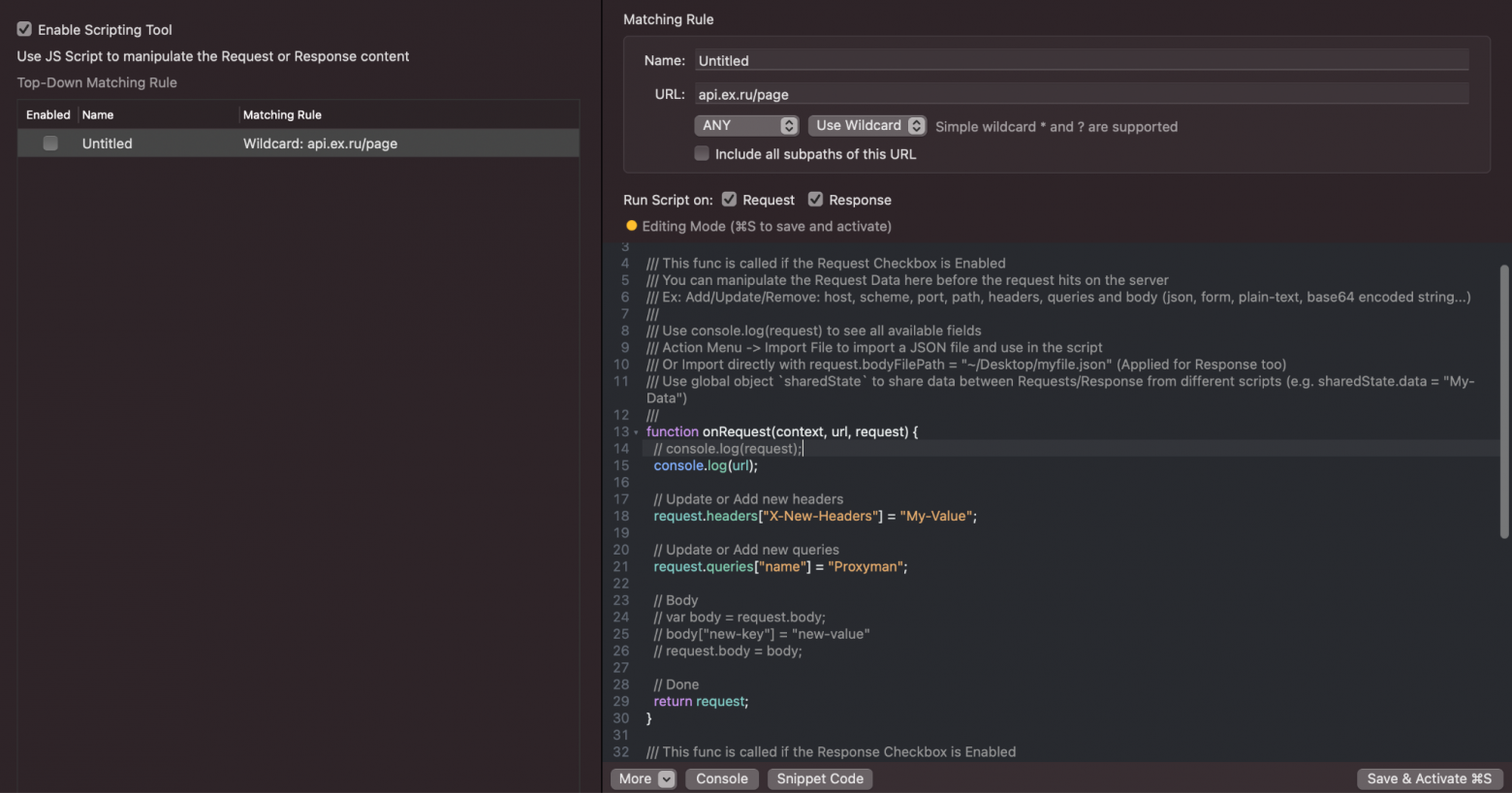Click the return request; line
The height and width of the screenshot is (793, 1512).
coord(701,701)
